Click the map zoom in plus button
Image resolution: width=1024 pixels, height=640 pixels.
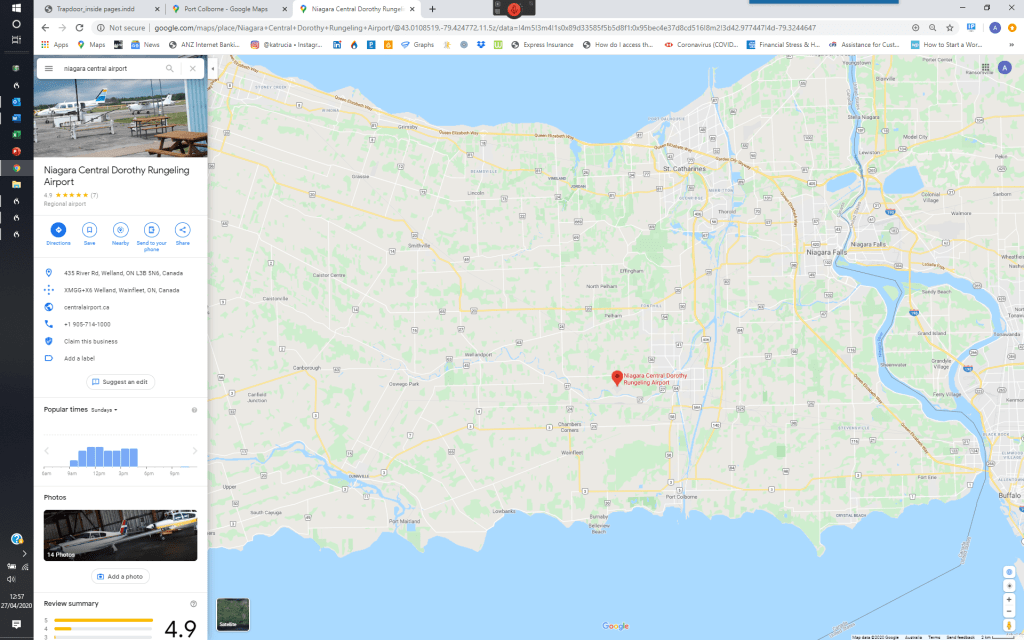[1009, 600]
